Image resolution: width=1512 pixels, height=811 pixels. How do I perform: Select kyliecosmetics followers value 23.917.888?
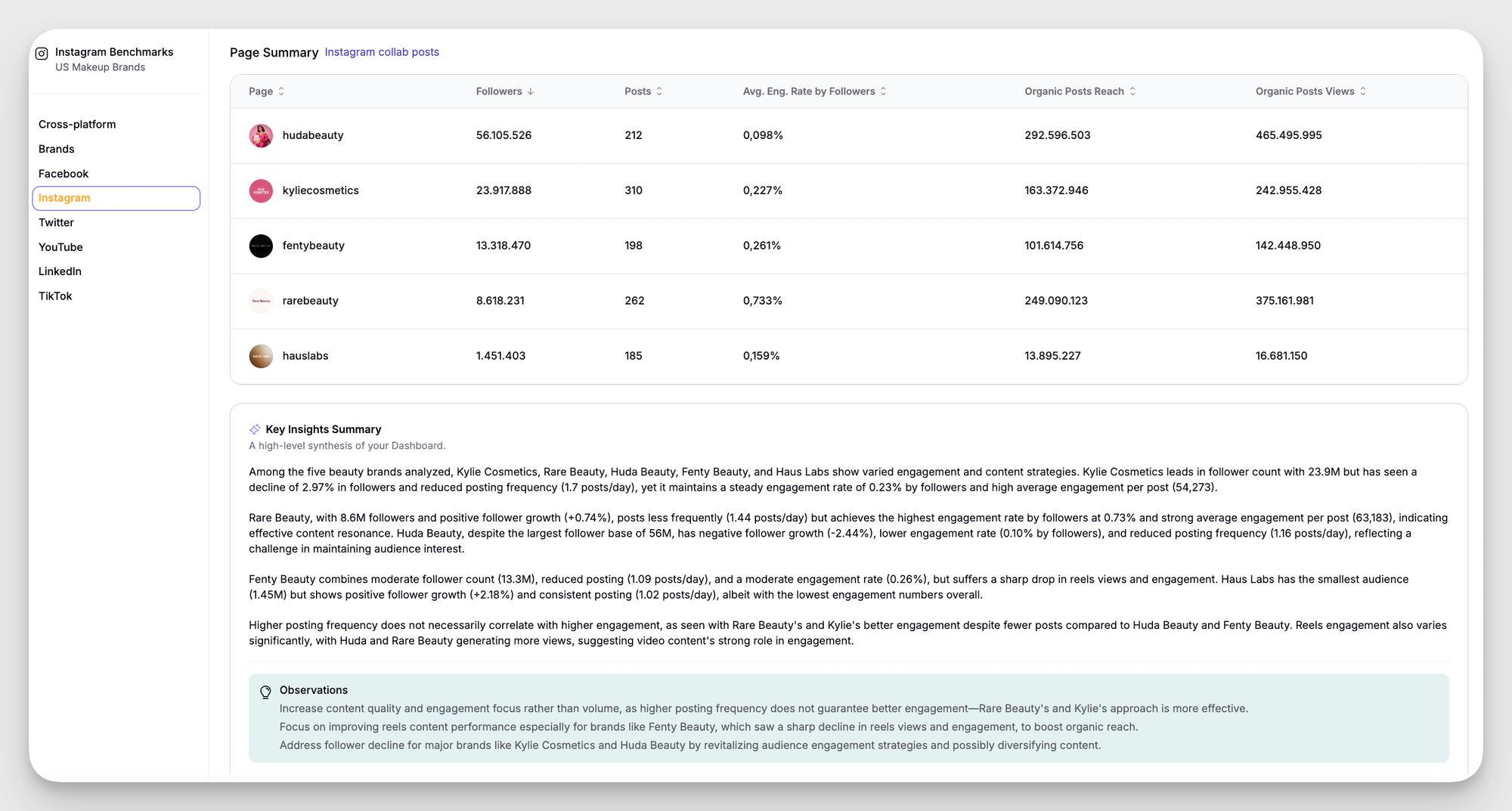[503, 190]
